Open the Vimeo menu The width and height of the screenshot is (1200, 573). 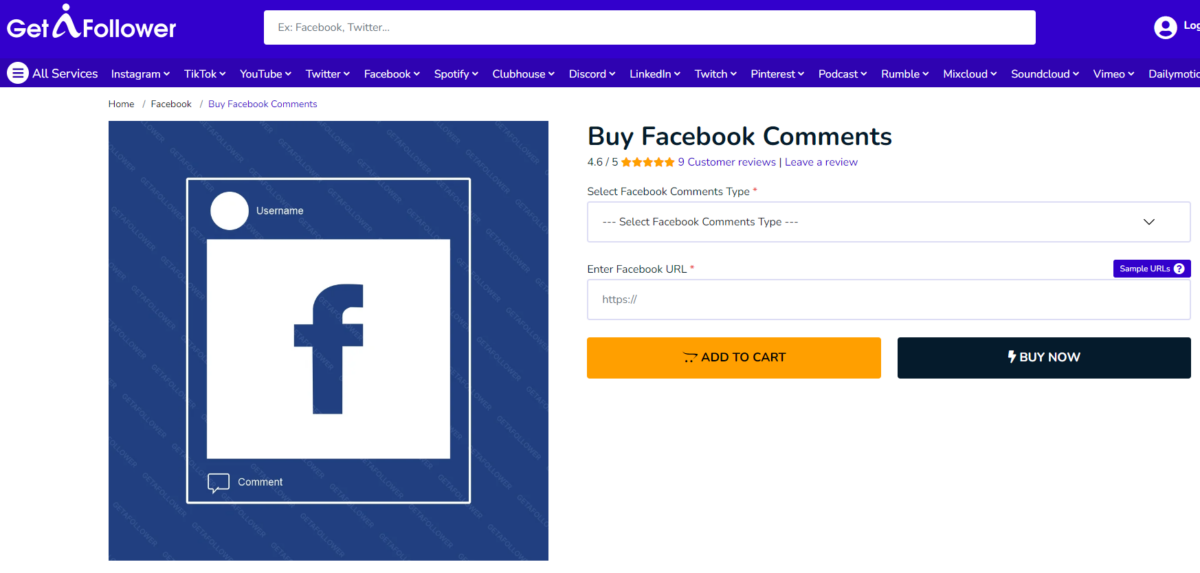[x=1114, y=74]
